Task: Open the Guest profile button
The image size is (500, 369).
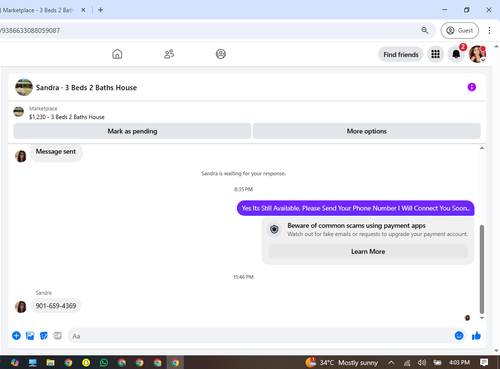Action: pyautogui.click(x=460, y=30)
